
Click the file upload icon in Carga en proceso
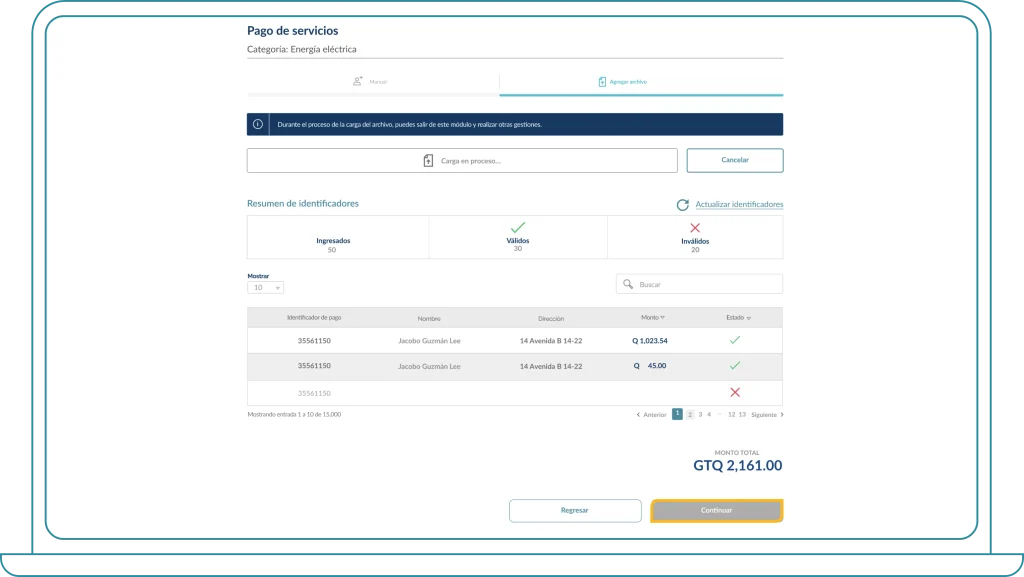point(429,161)
